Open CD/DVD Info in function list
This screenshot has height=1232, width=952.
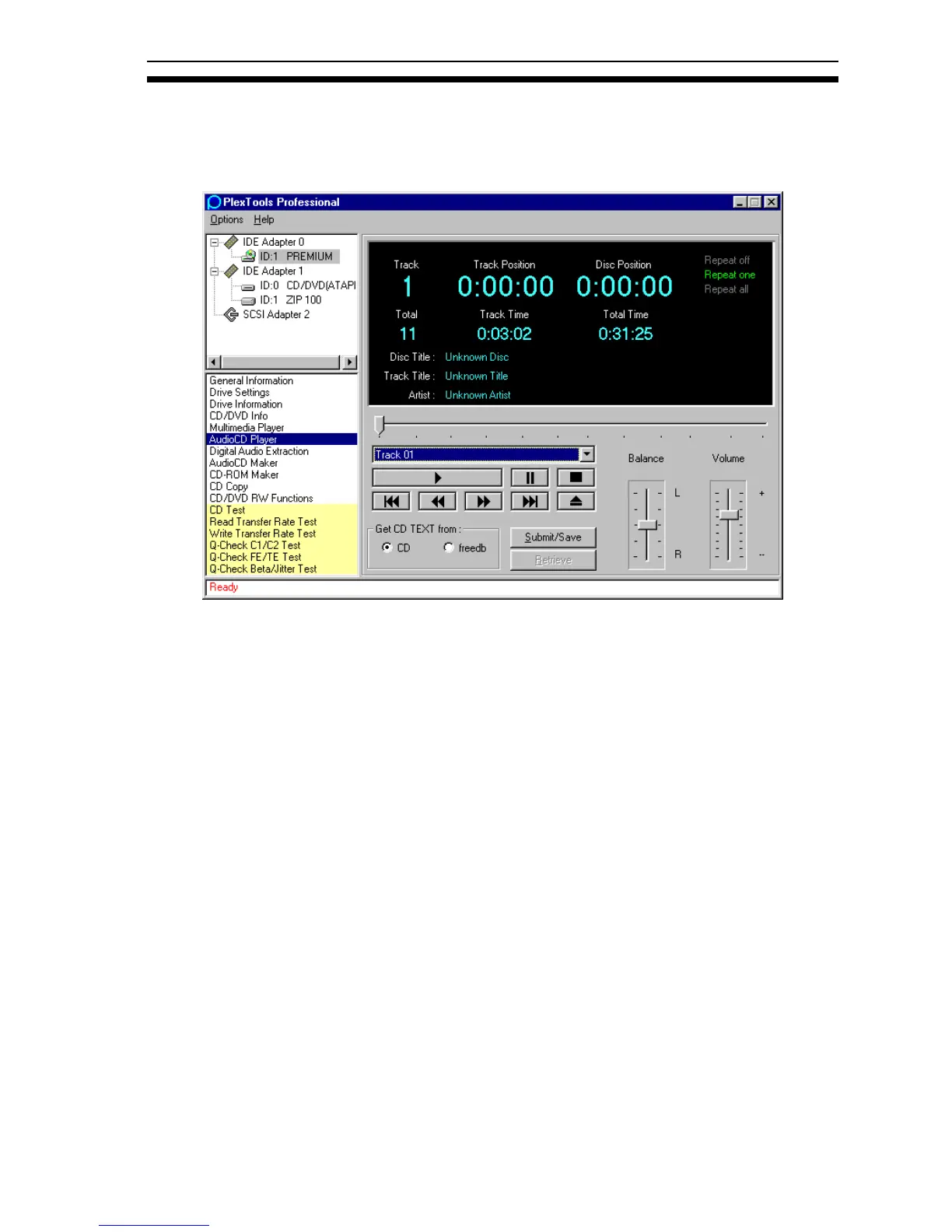[x=239, y=416]
